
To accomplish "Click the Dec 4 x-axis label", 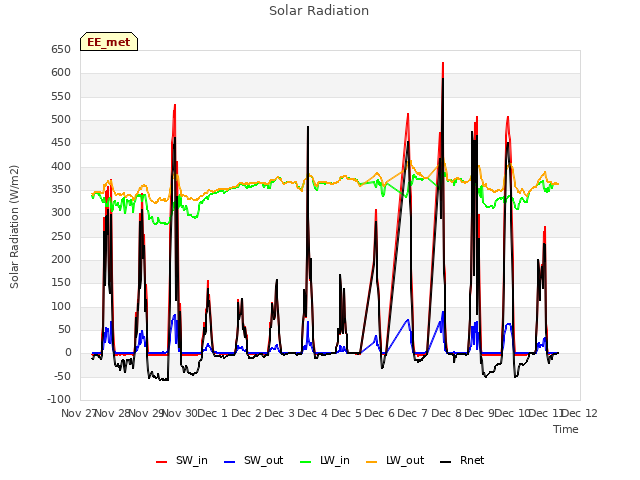I will click(312, 413).
